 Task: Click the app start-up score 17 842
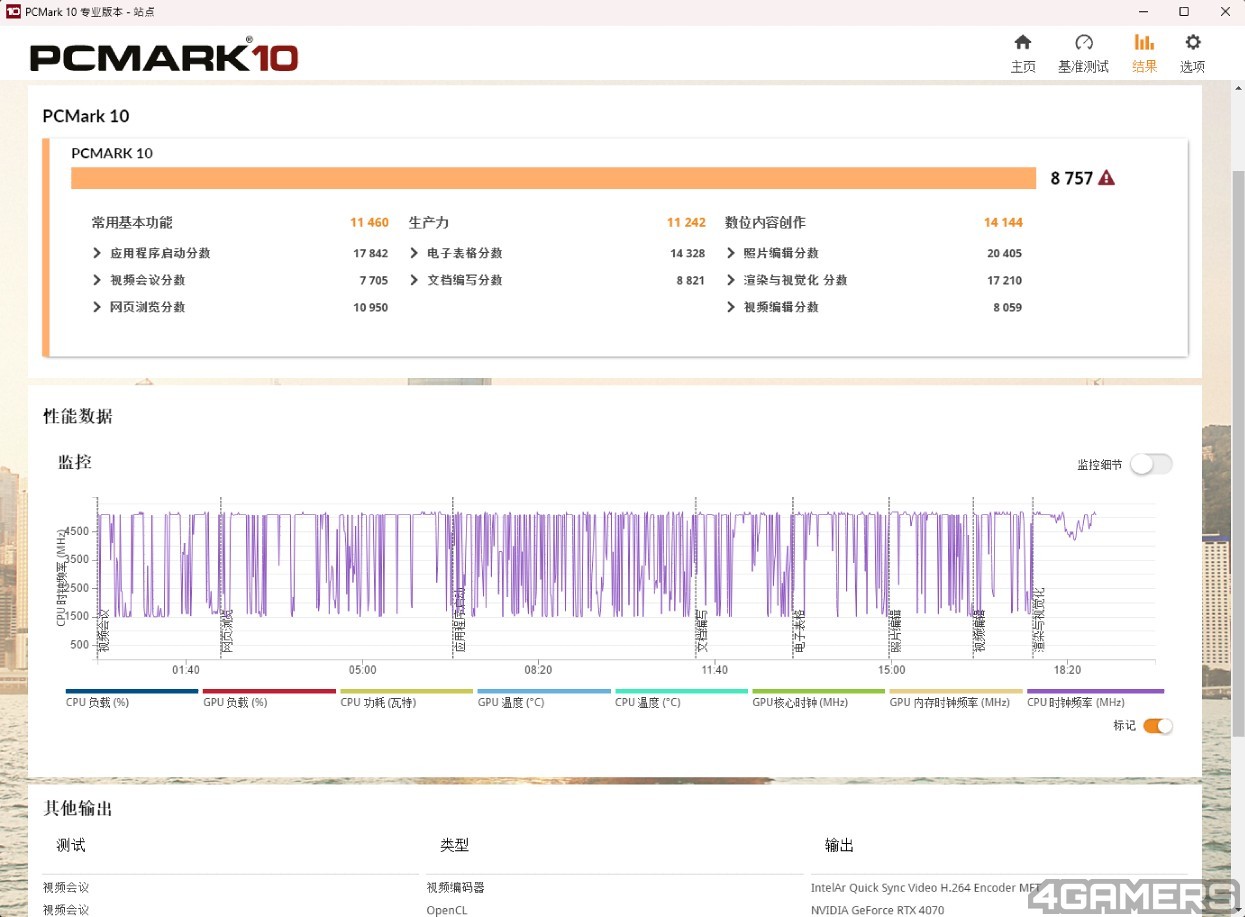pyautogui.click(x=370, y=253)
